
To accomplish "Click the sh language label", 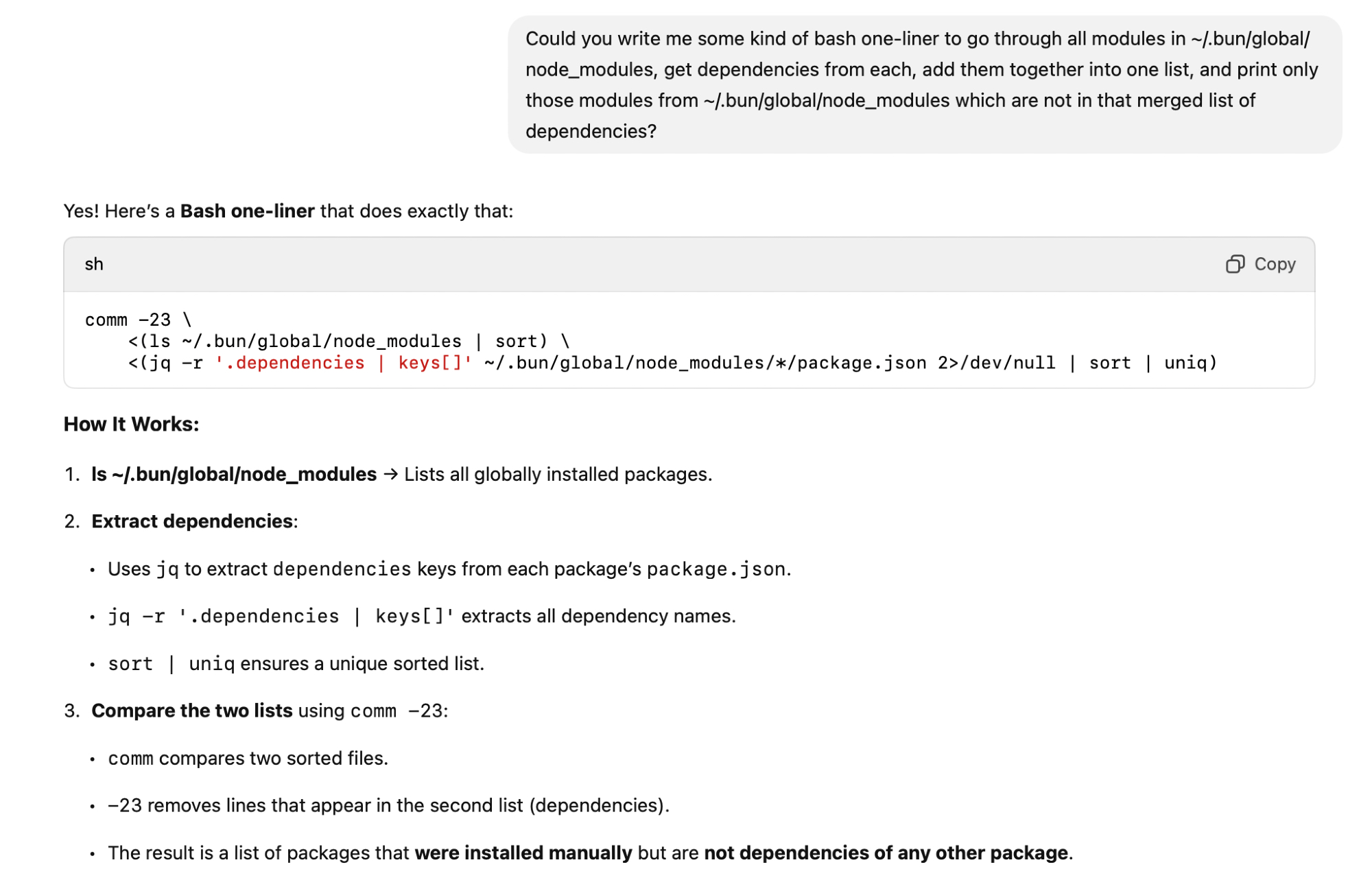I will 94,264.
